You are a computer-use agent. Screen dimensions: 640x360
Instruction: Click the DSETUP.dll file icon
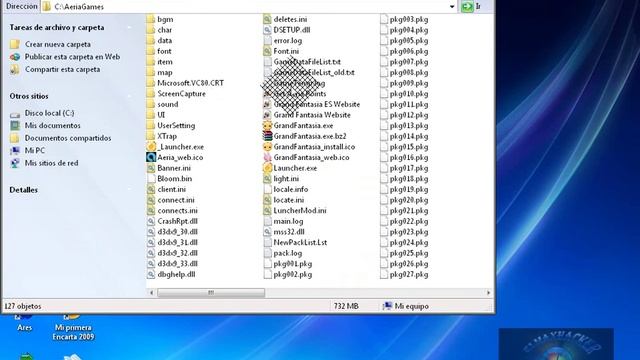point(267,30)
